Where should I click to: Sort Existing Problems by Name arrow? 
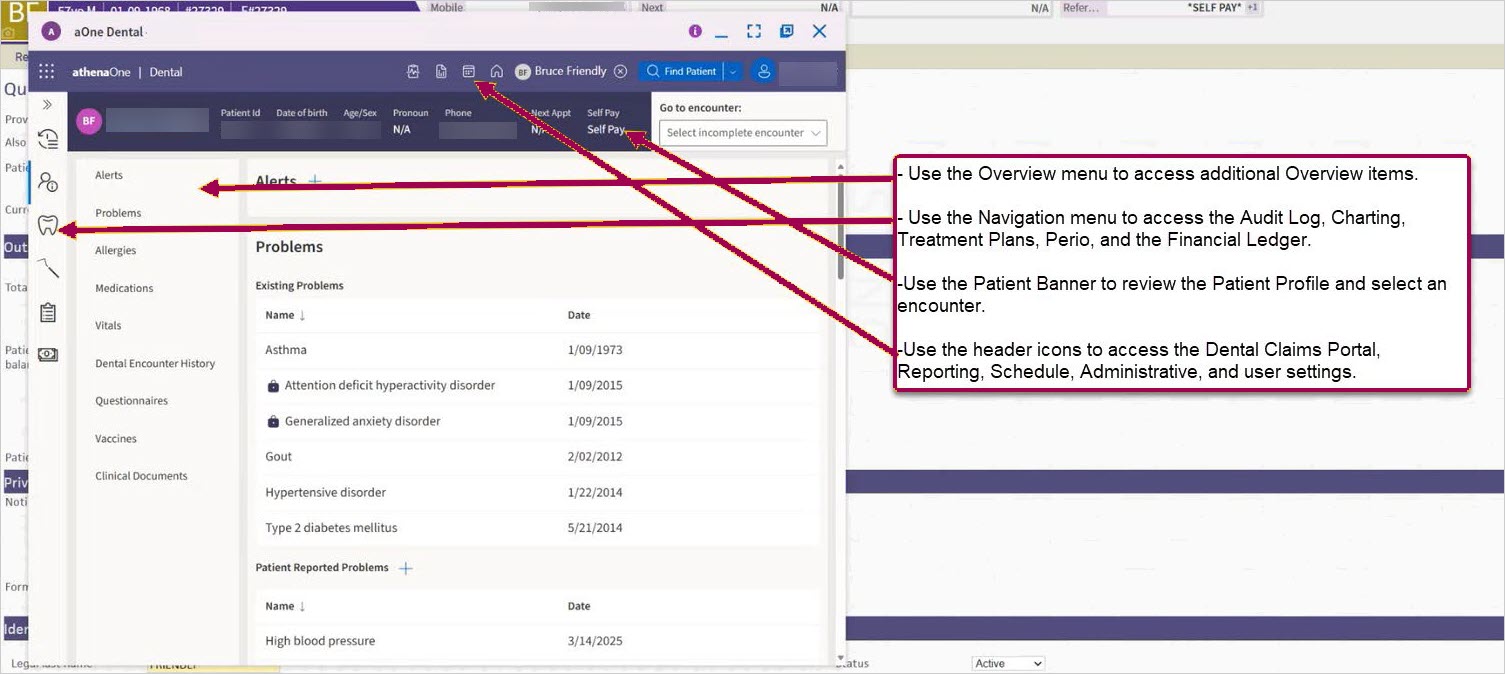303,315
